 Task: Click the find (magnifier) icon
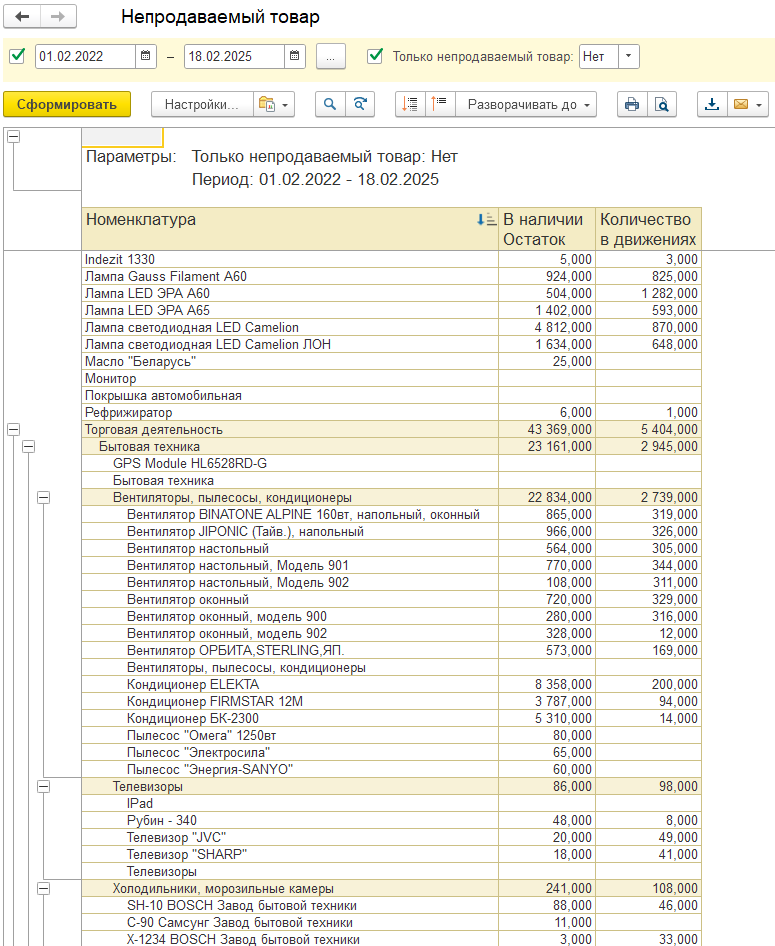coord(330,104)
